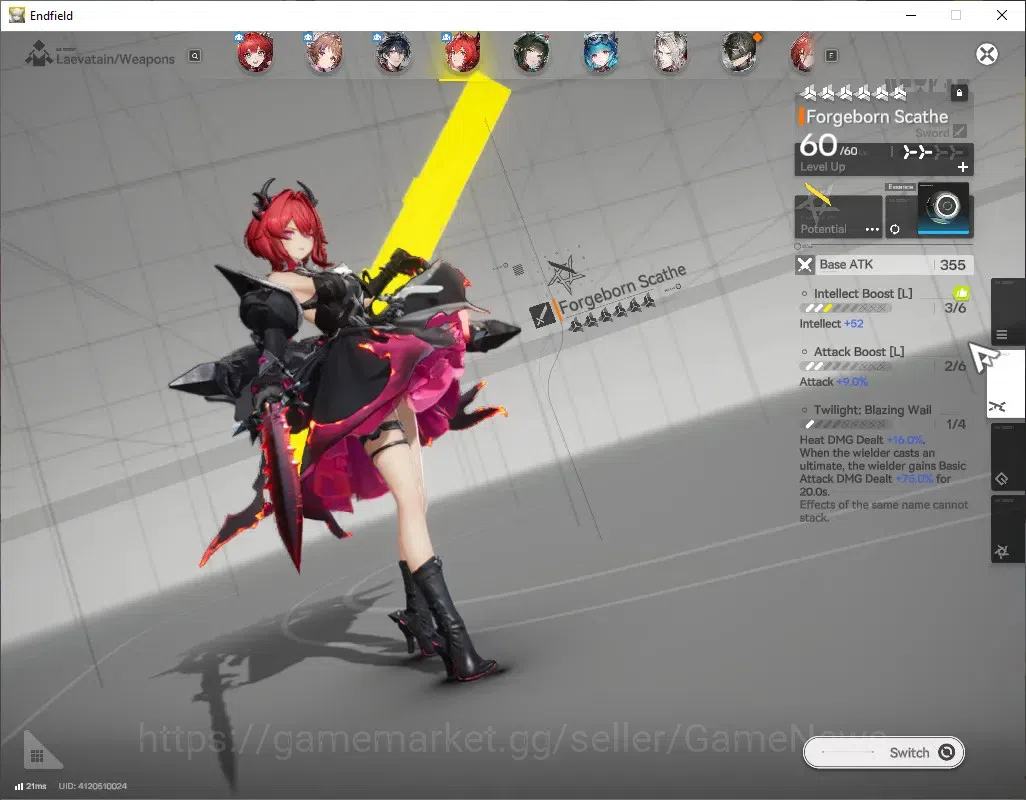Select masked character portrait with orange dot
This screenshot has width=1026, height=800.
739,53
